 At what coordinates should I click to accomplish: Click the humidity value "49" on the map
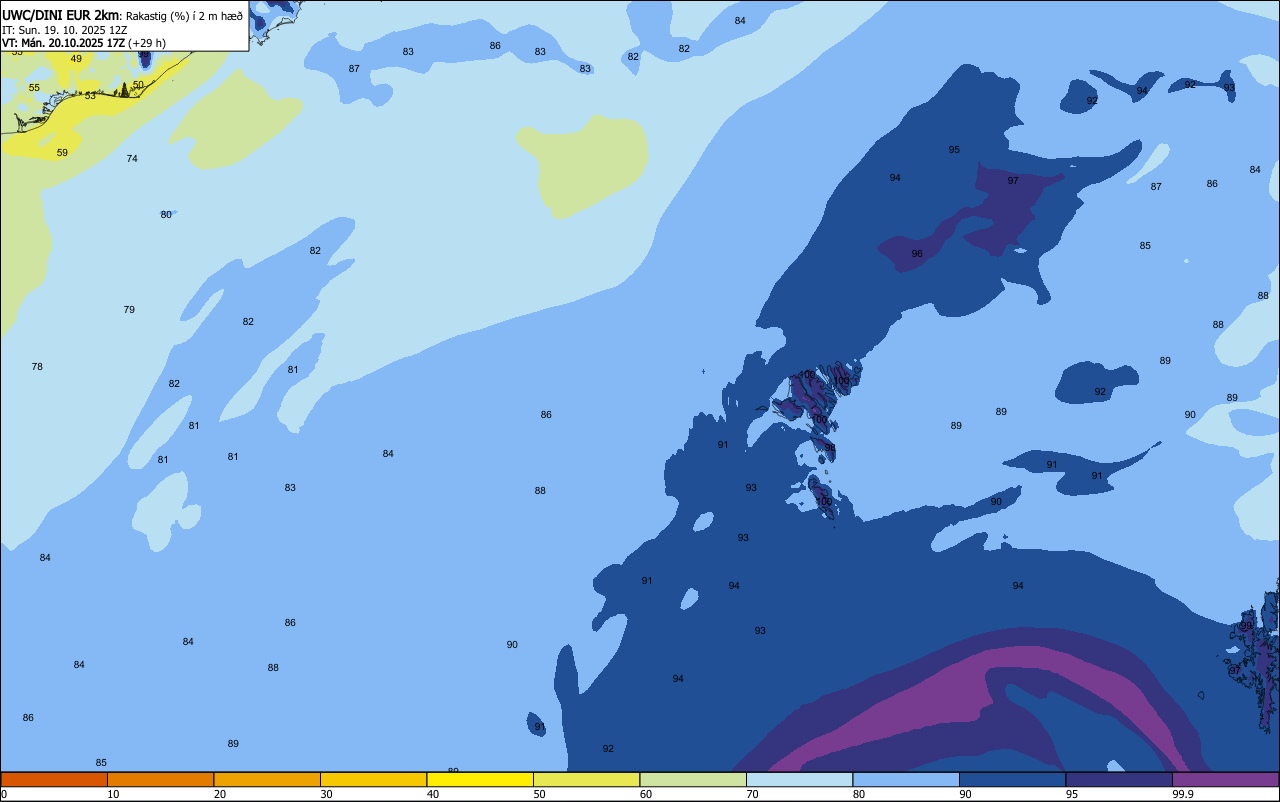click(76, 59)
